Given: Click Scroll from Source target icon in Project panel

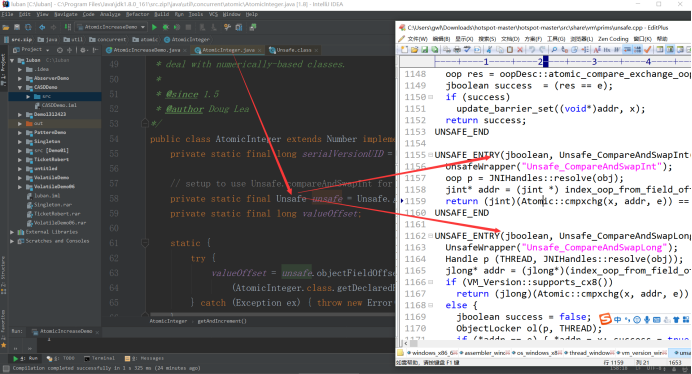Looking at the screenshot, I should click(x=60, y=50).
